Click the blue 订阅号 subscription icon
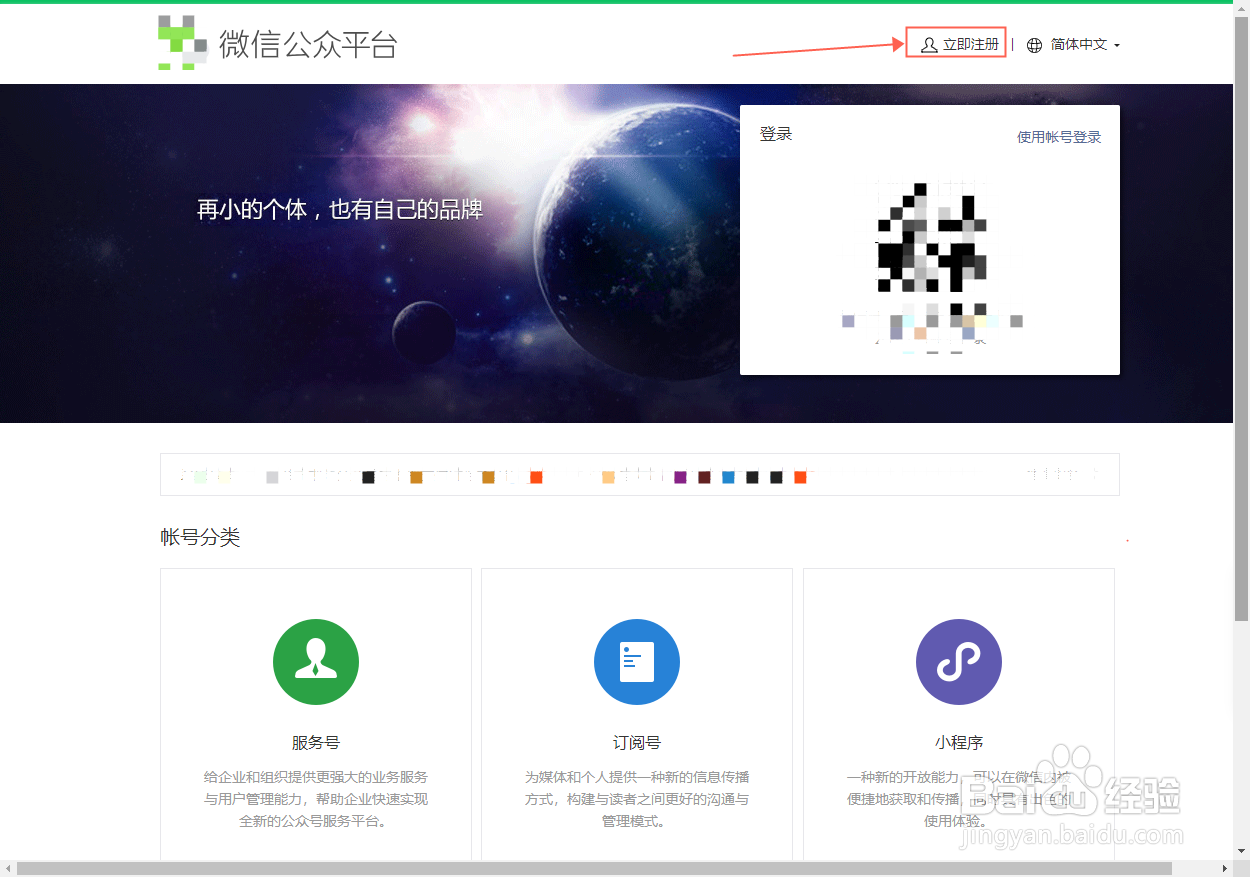Image resolution: width=1250 pixels, height=877 pixels. tap(637, 662)
